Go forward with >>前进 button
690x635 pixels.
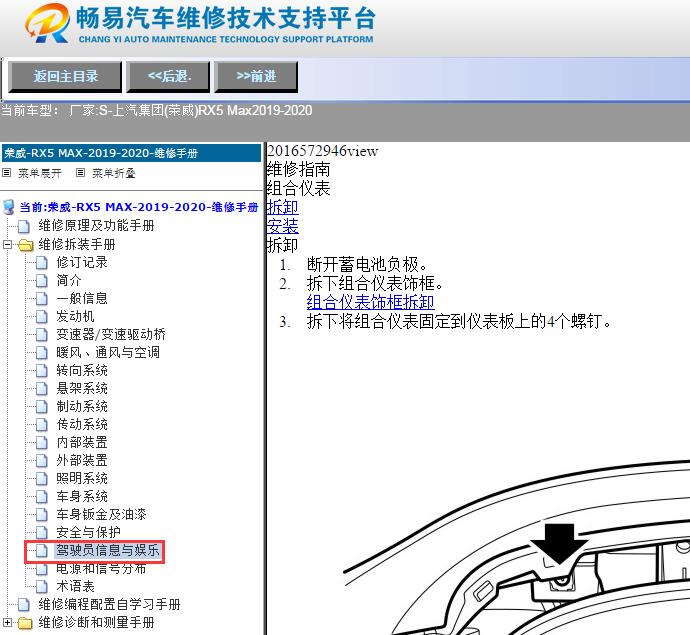pos(256,77)
